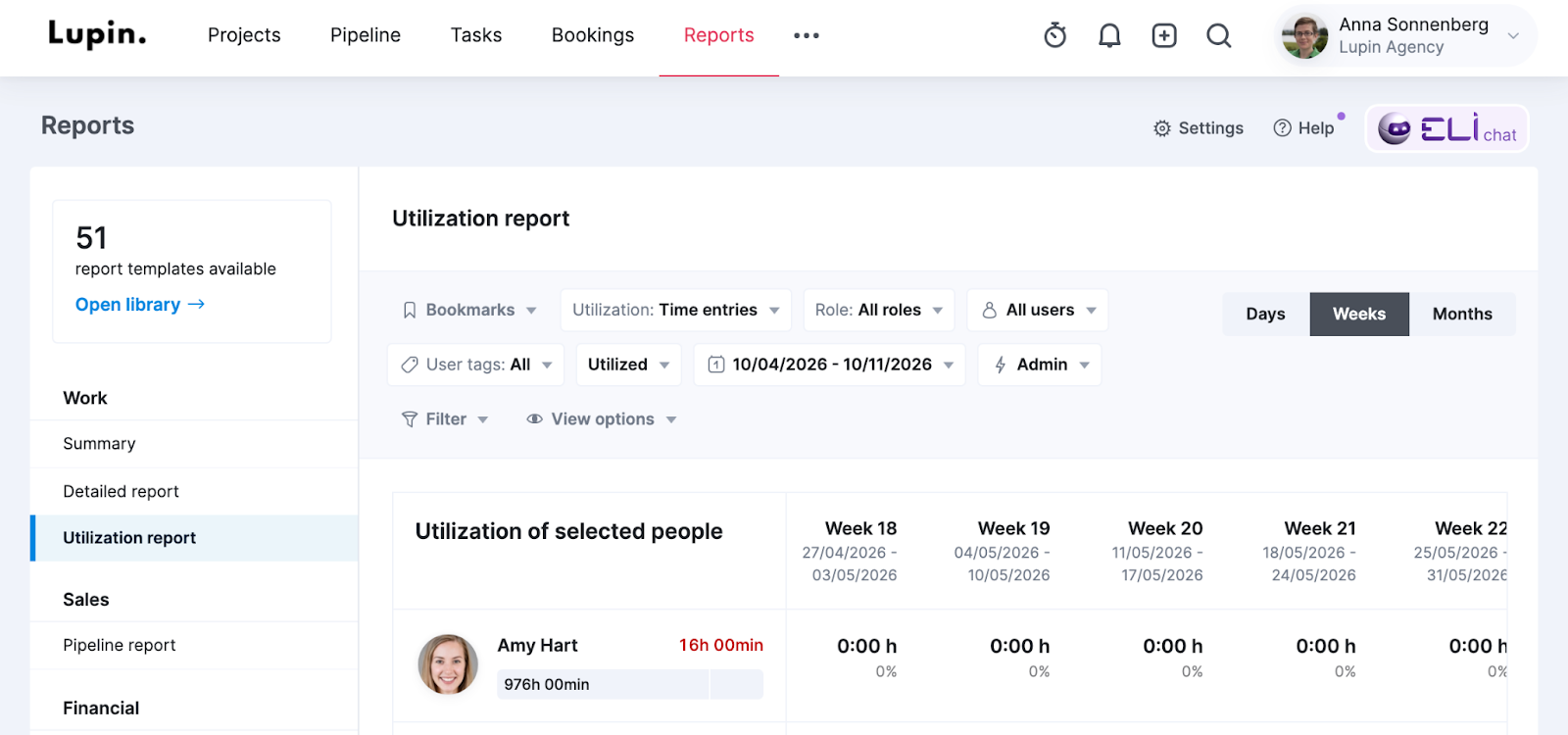Click Amy Hart's profile photo
The width and height of the screenshot is (1568, 735).
tap(448, 664)
